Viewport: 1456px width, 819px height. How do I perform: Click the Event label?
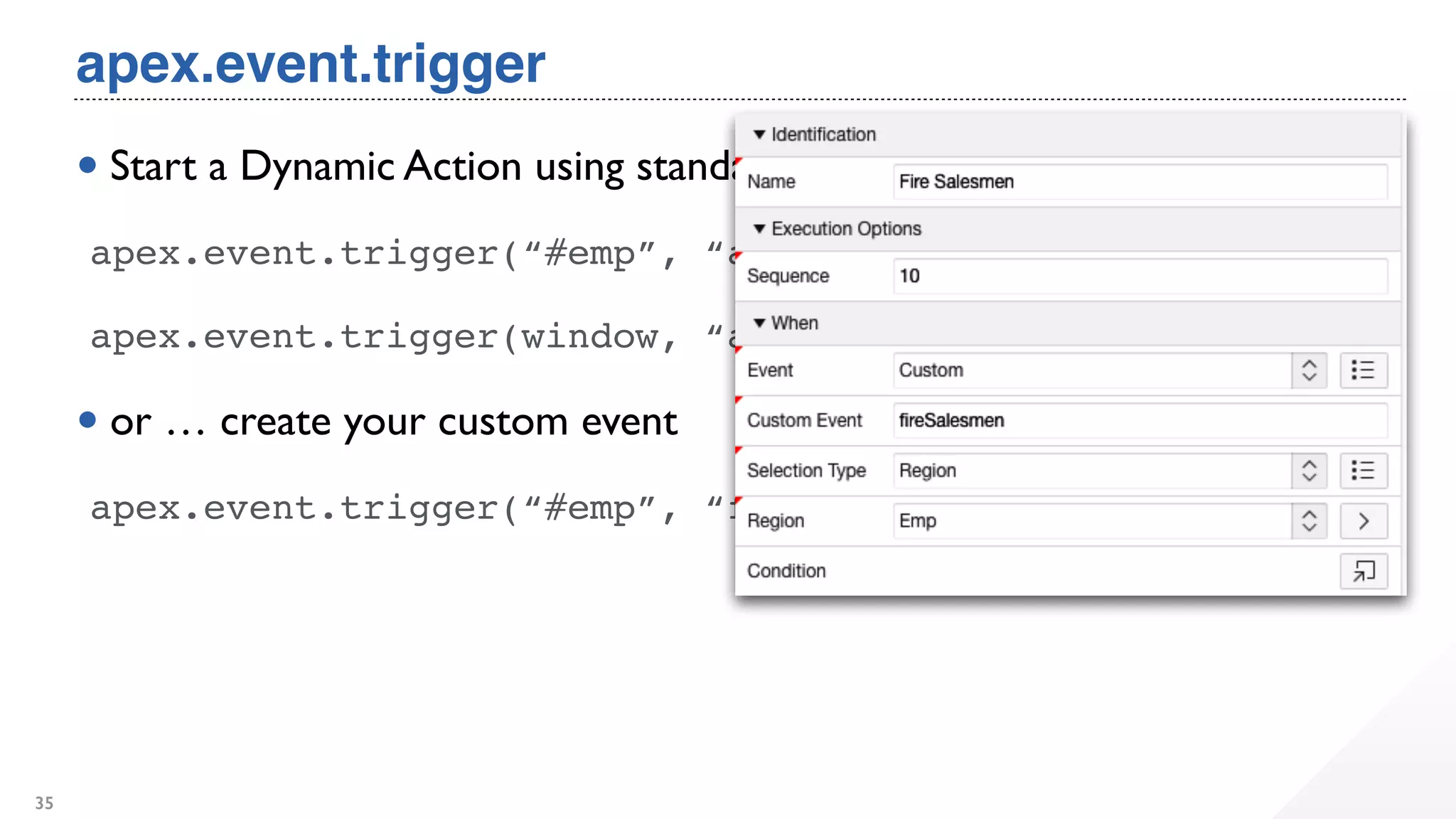pos(770,370)
